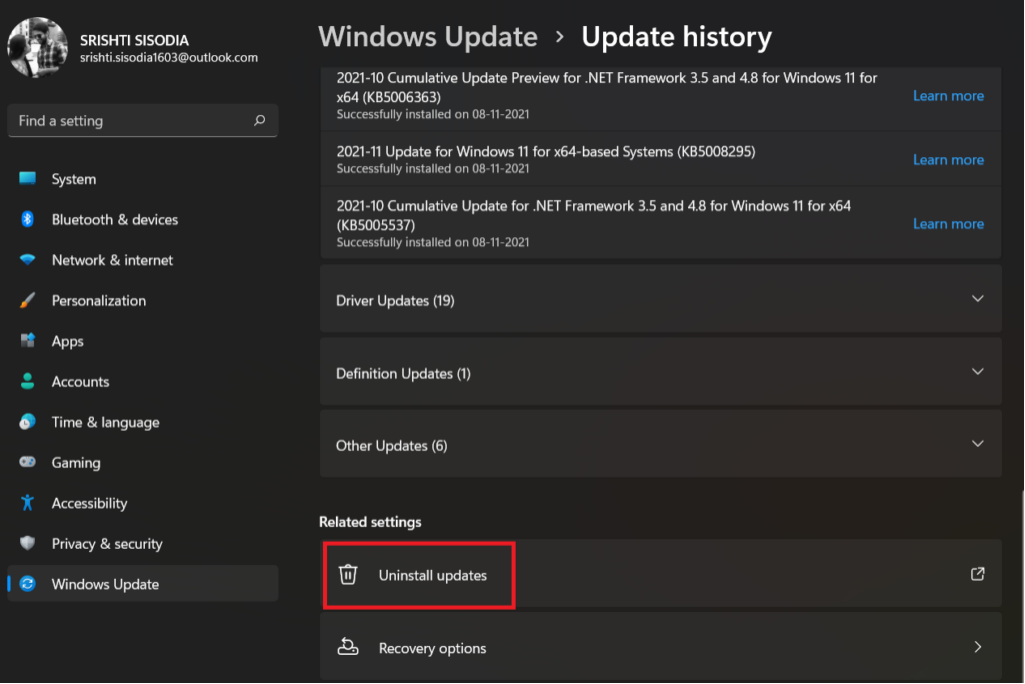Click the external-link icon on Uninstall updates row

(977, 573)
